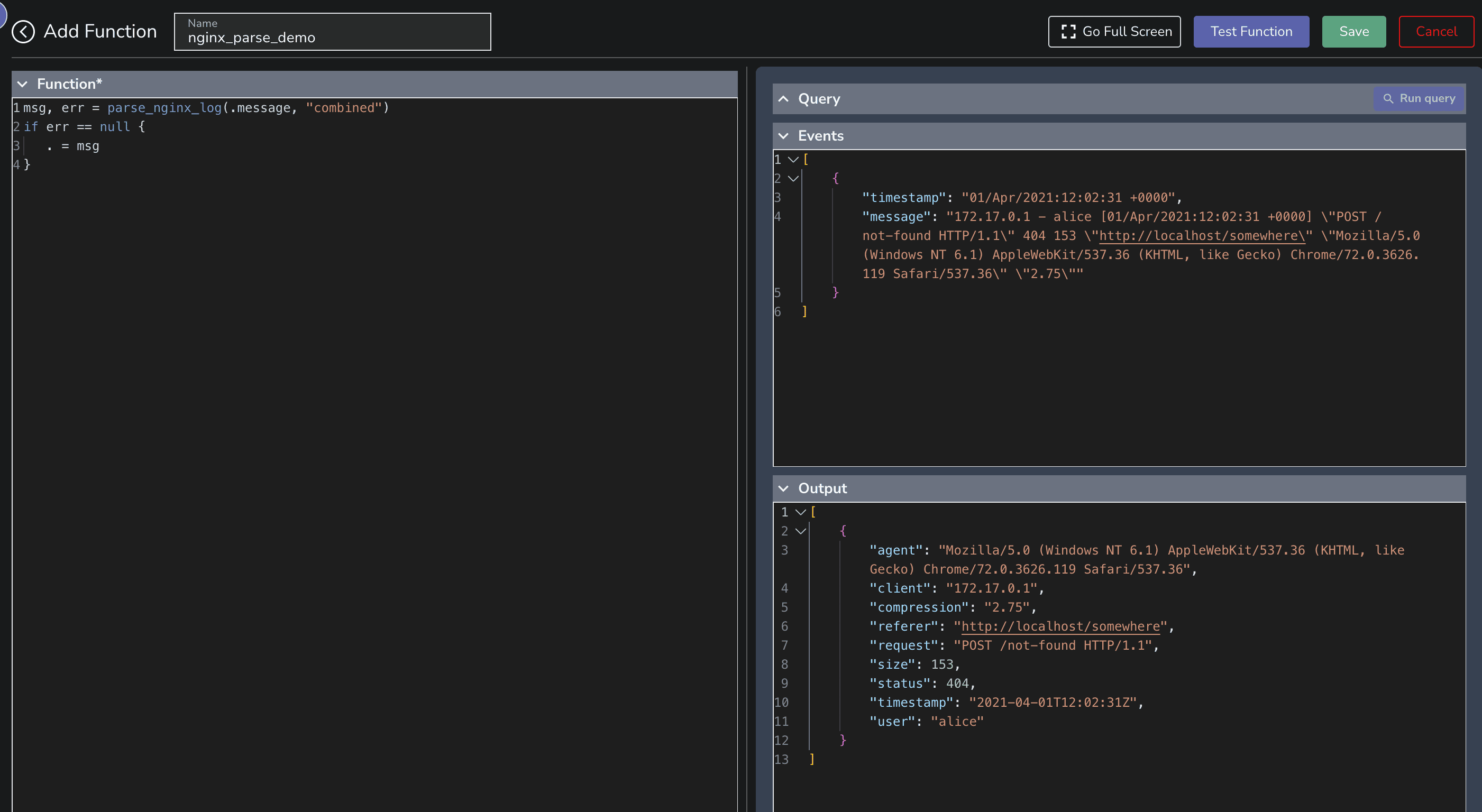Click the Test Function button

point(1251,32)
